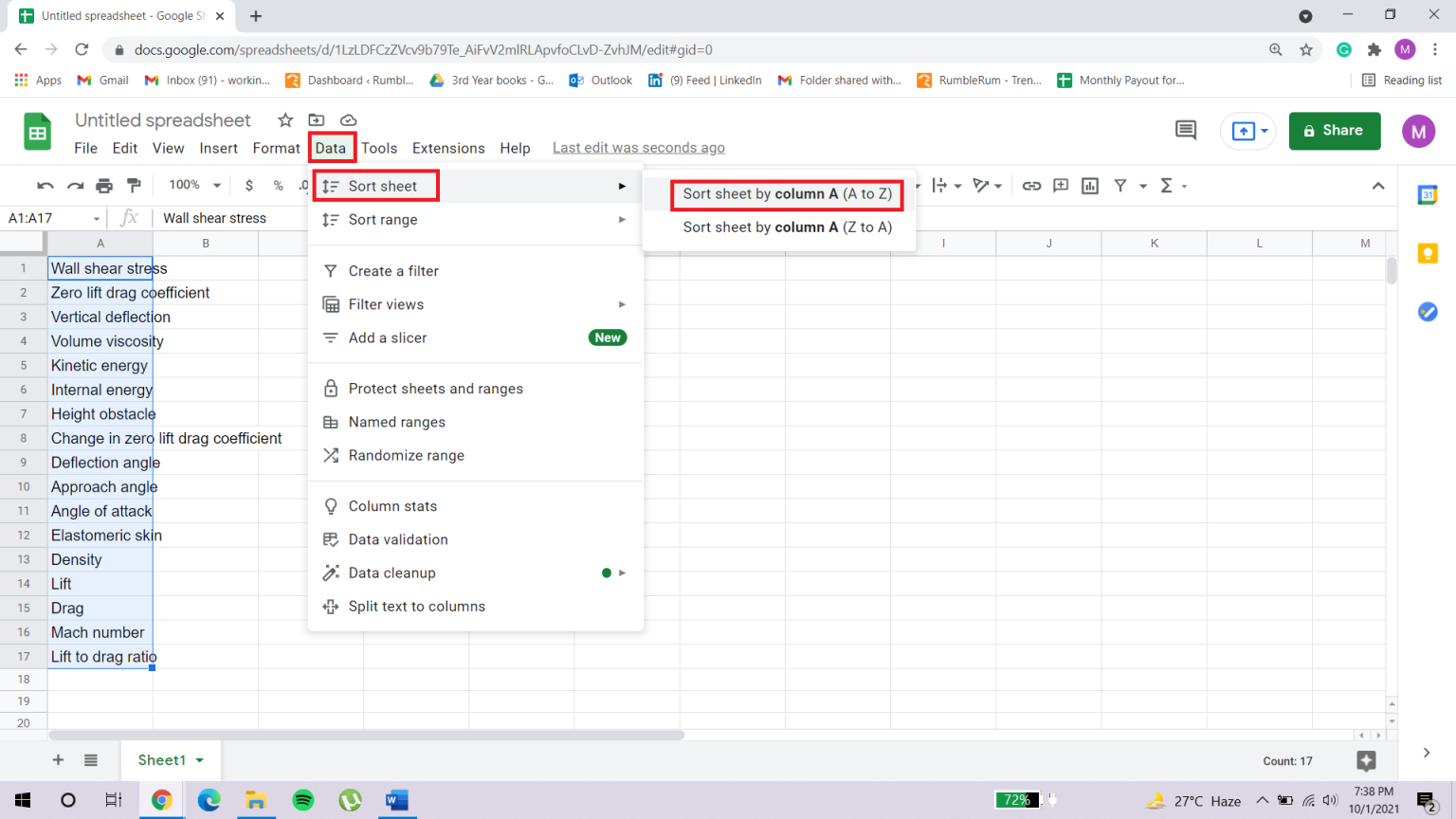
Task: Click the Functions sigma icon
Action: [1167, 185]
